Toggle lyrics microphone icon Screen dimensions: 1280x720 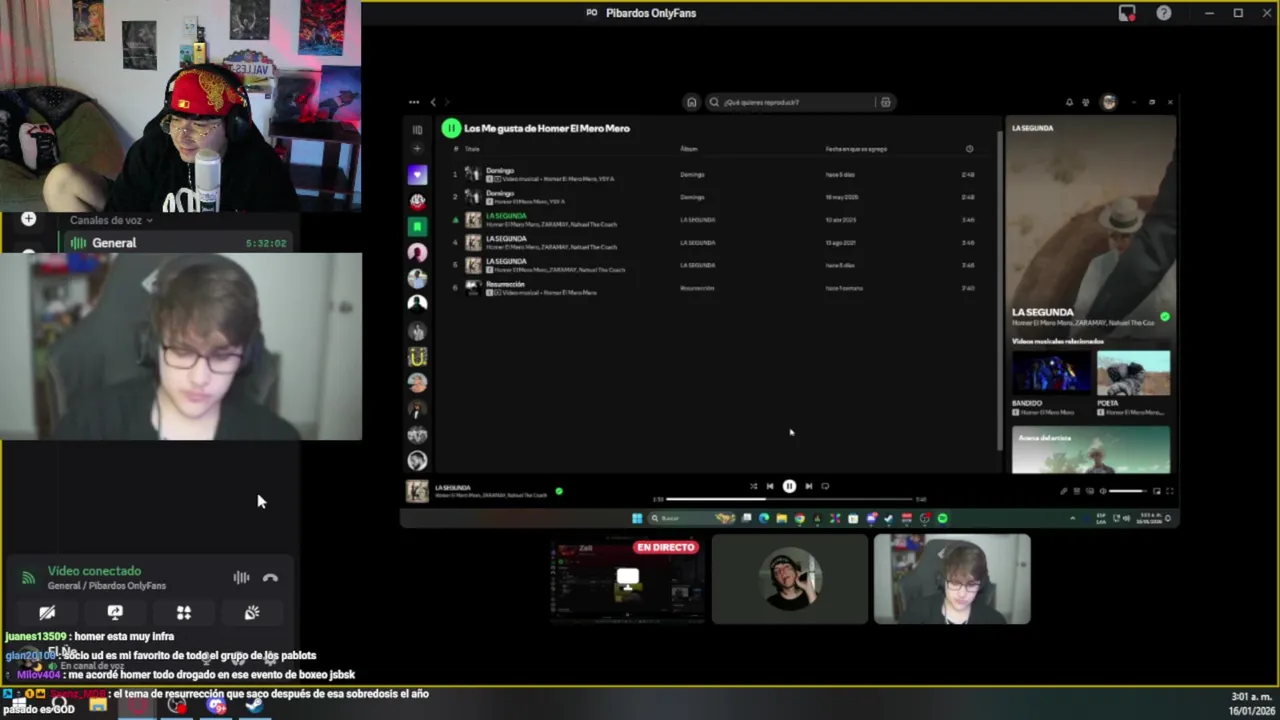point(1064,491)
